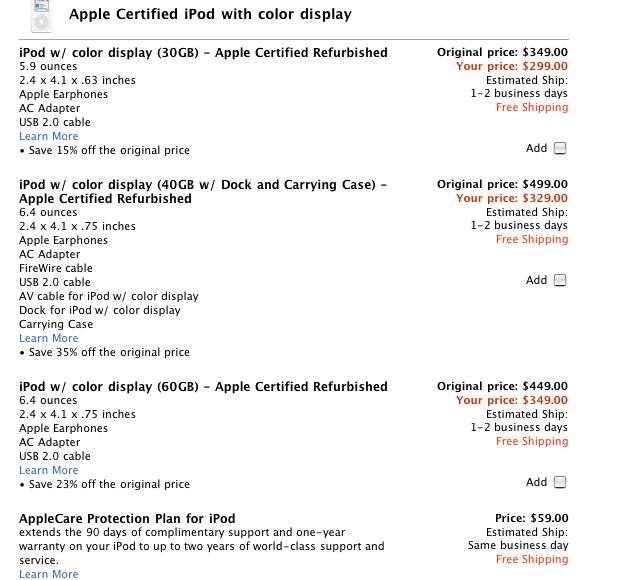Screen dimensions: 634x580
Task: Open Learn More for the 30GB iPod
Action: coord(48,136)
